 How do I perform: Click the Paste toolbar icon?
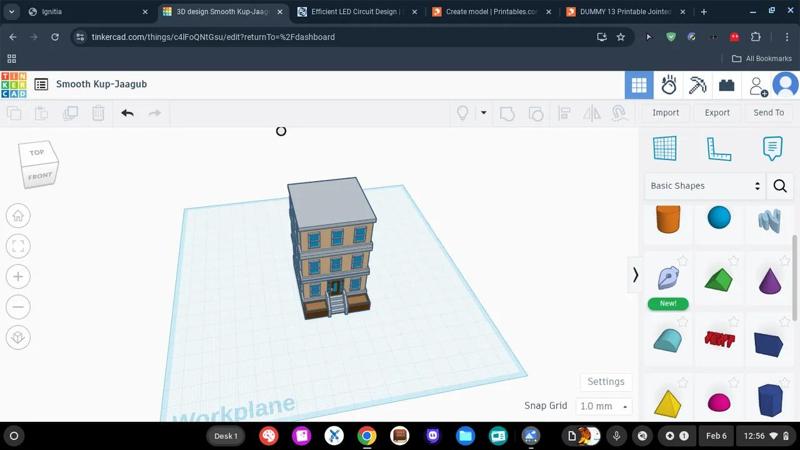41,113
